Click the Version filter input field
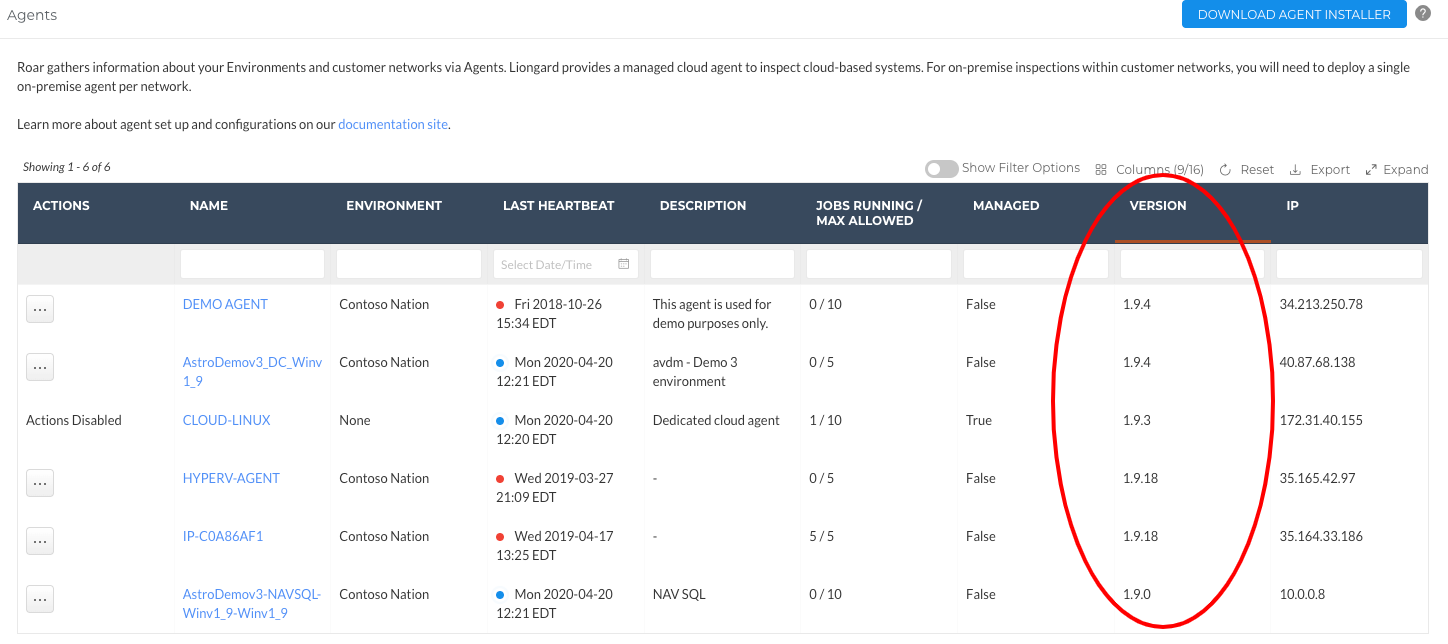This screenshot has height=644, width=1448. point(1192,264)
